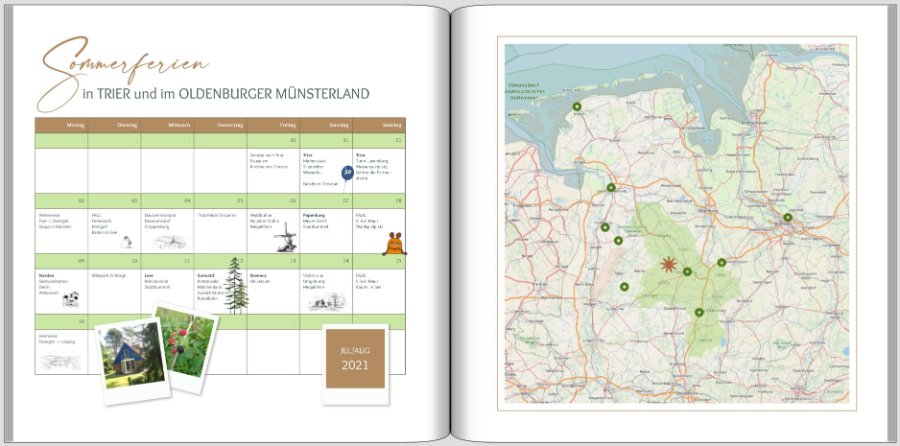
Task: Select green marker just right of red star
Action: tap(687, 272)
